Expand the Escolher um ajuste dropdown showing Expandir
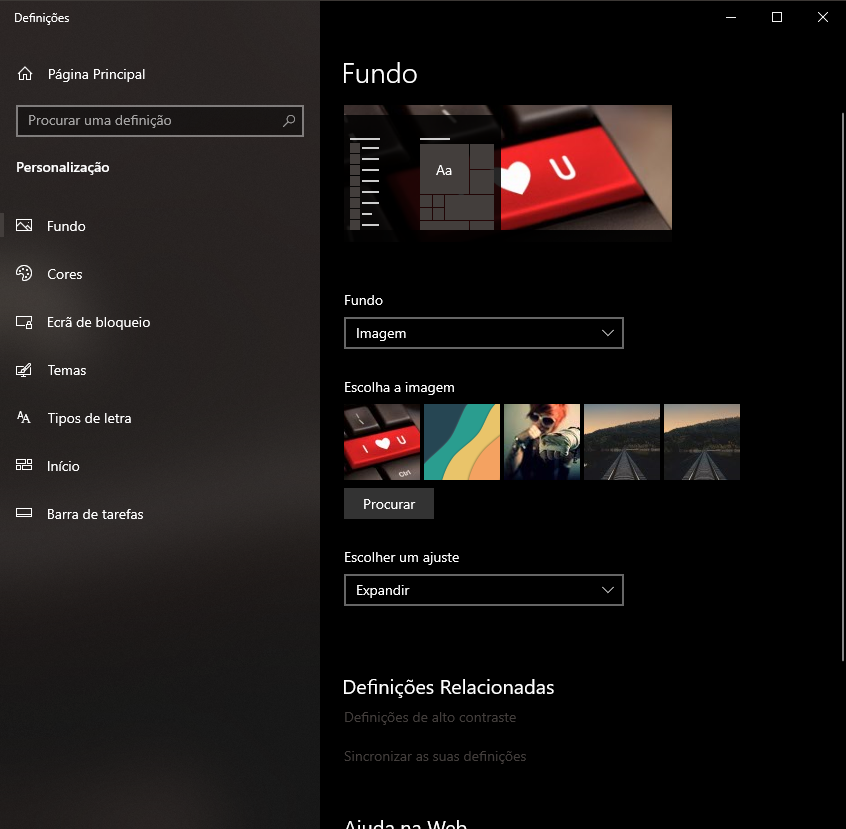 tap(483, 590)
